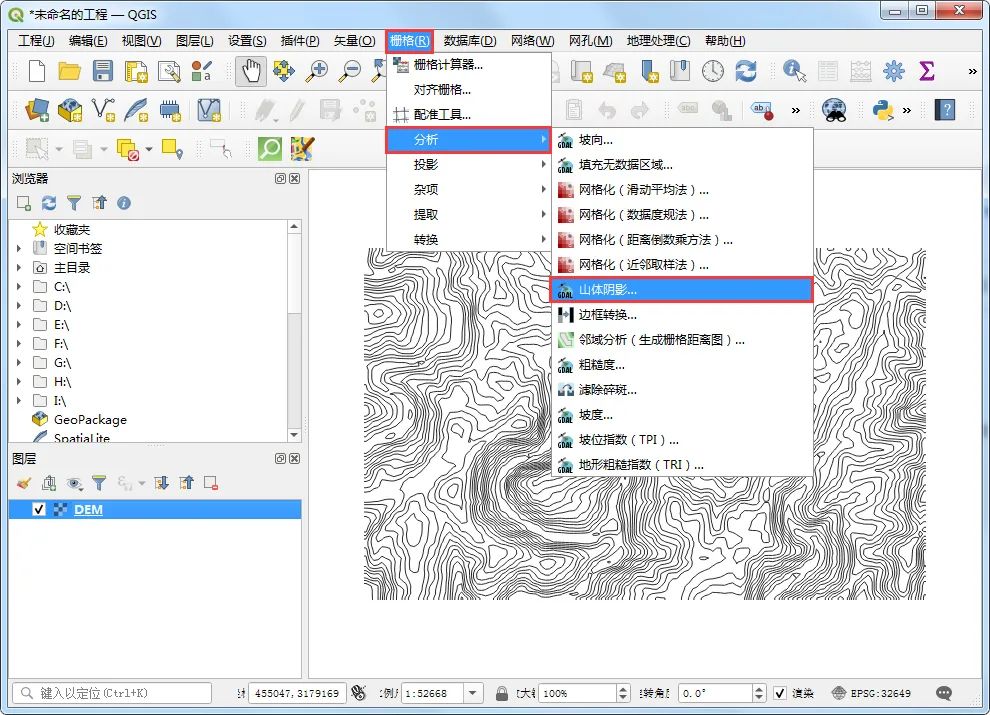
Task: Create a new project with blank page icon
Action: point(37,71)
